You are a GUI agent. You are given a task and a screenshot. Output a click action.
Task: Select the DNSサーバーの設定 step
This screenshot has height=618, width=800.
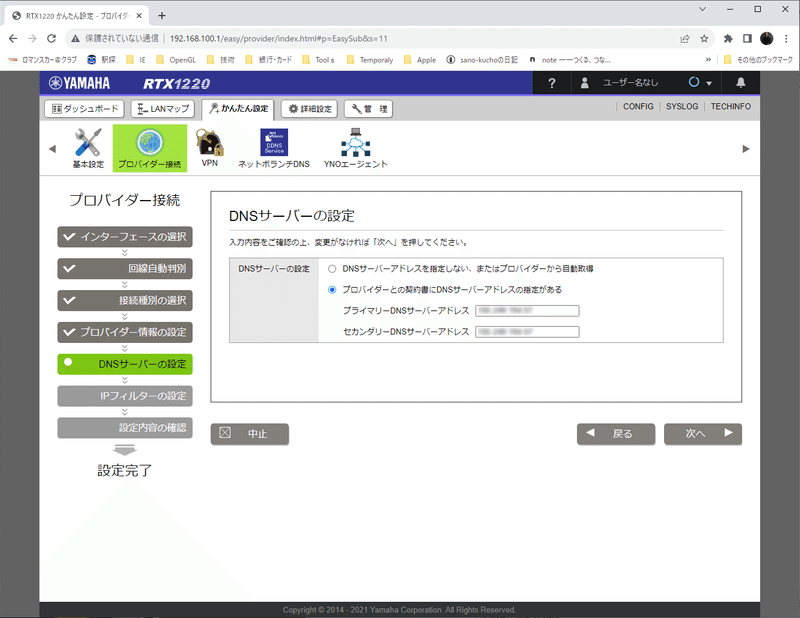[125, 364]
